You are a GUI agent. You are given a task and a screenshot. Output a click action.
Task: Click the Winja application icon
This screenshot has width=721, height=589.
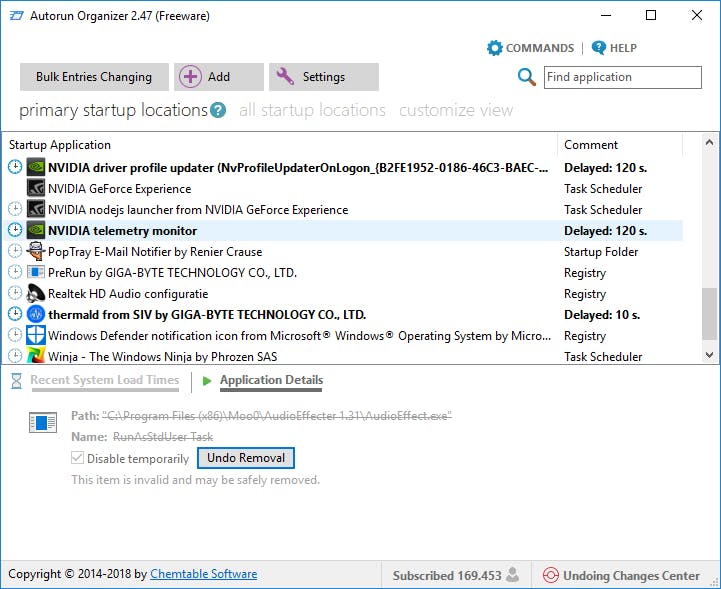pyautogui.click(x=36, y=356)
